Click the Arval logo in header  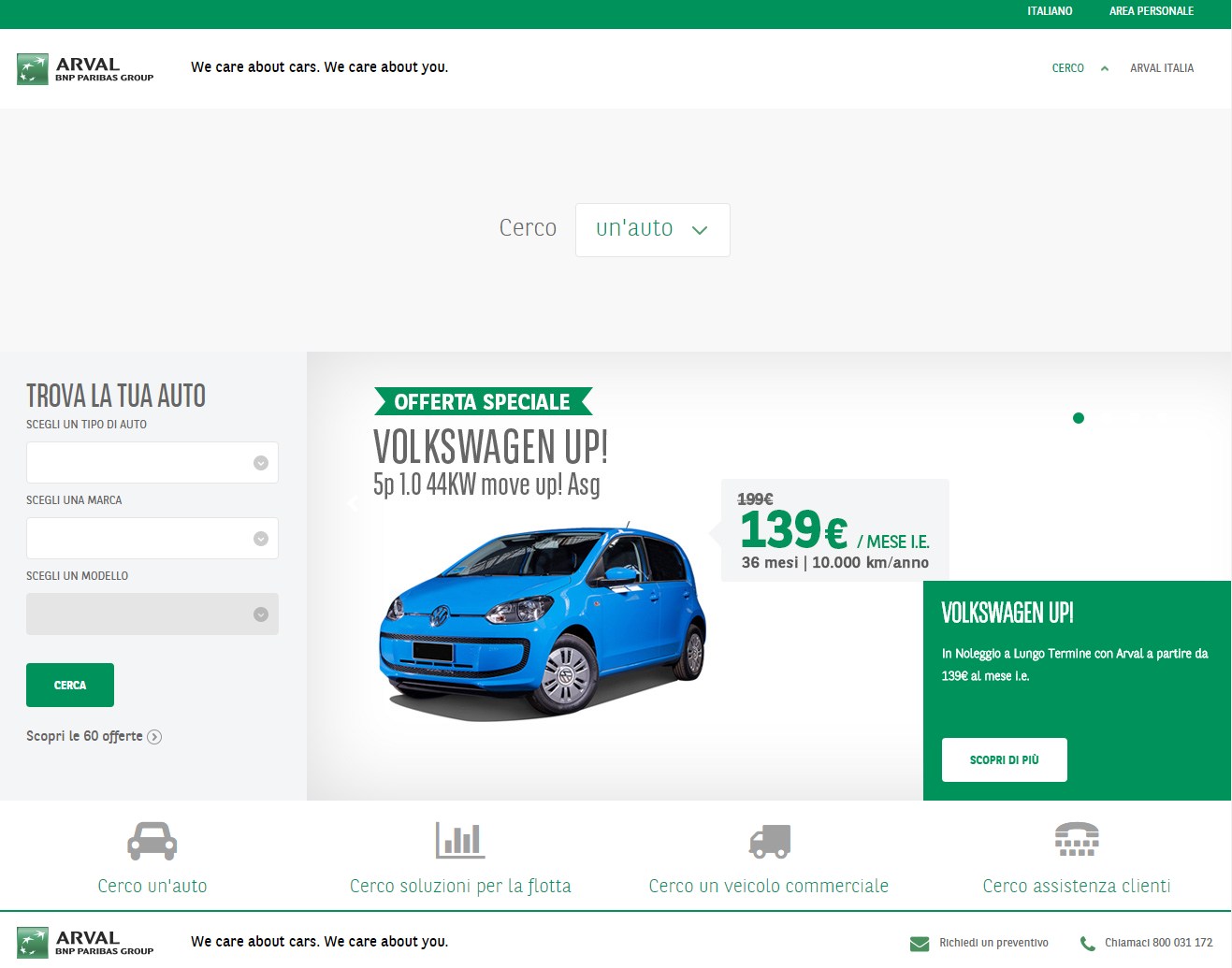click(x=85, y=69)
